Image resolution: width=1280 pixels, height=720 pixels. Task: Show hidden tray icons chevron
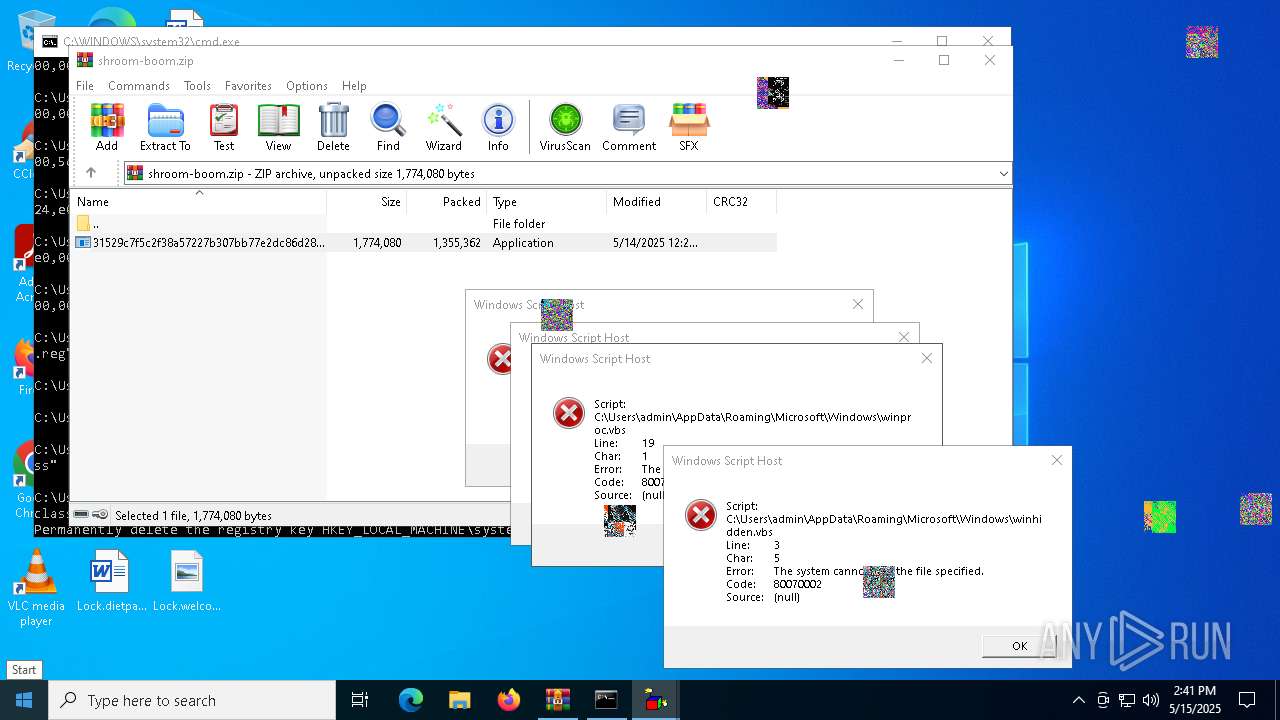point(1078,700)
